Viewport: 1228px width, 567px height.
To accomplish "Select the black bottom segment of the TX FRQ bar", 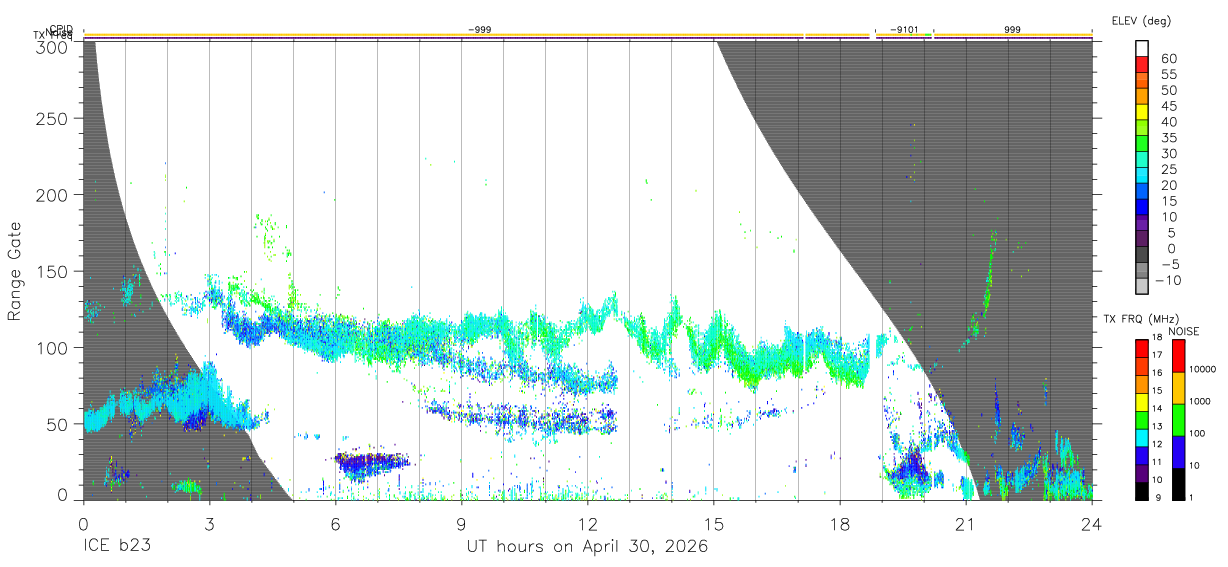I will click(x=1142, y=490).
